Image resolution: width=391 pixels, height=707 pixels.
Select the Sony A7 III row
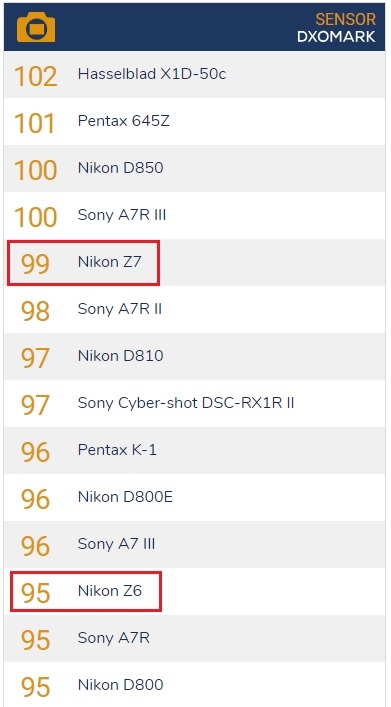tap(195, 545)
